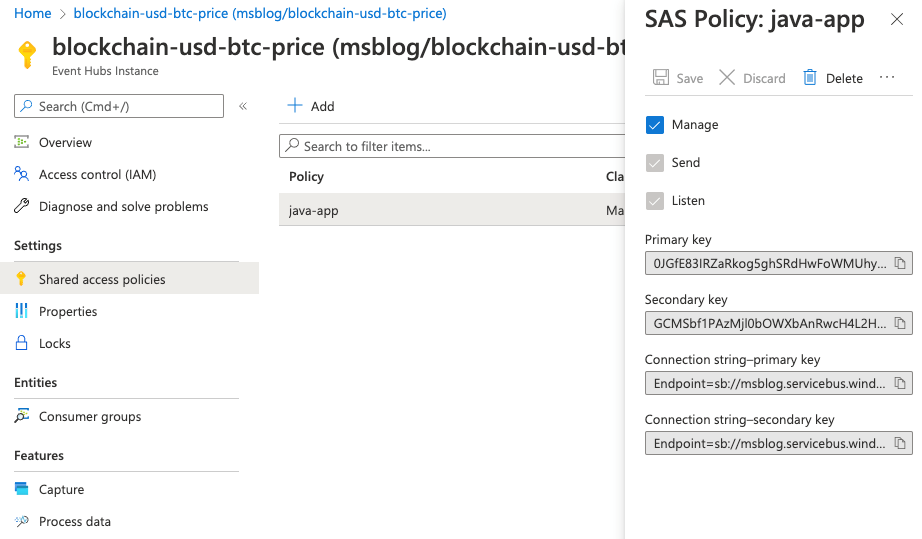Select the Secondary key text field

tap(779, 323)
